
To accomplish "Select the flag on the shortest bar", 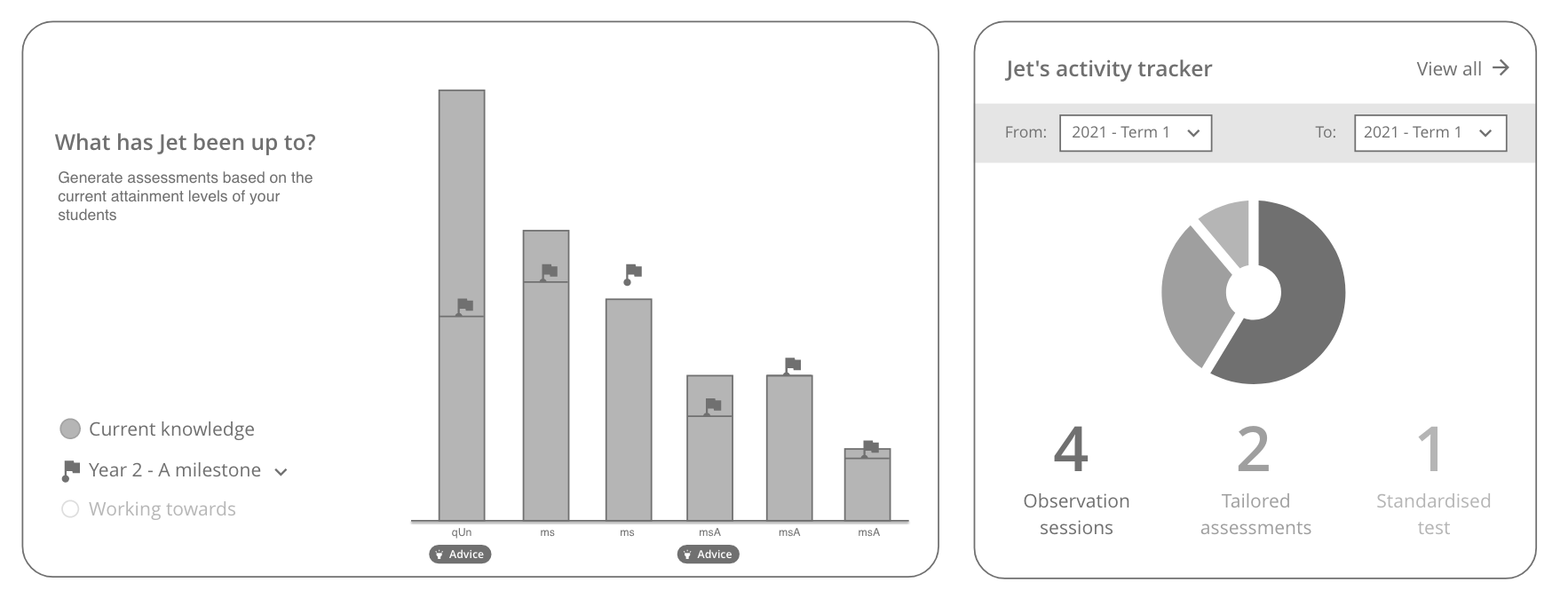I will coord(870,447).
